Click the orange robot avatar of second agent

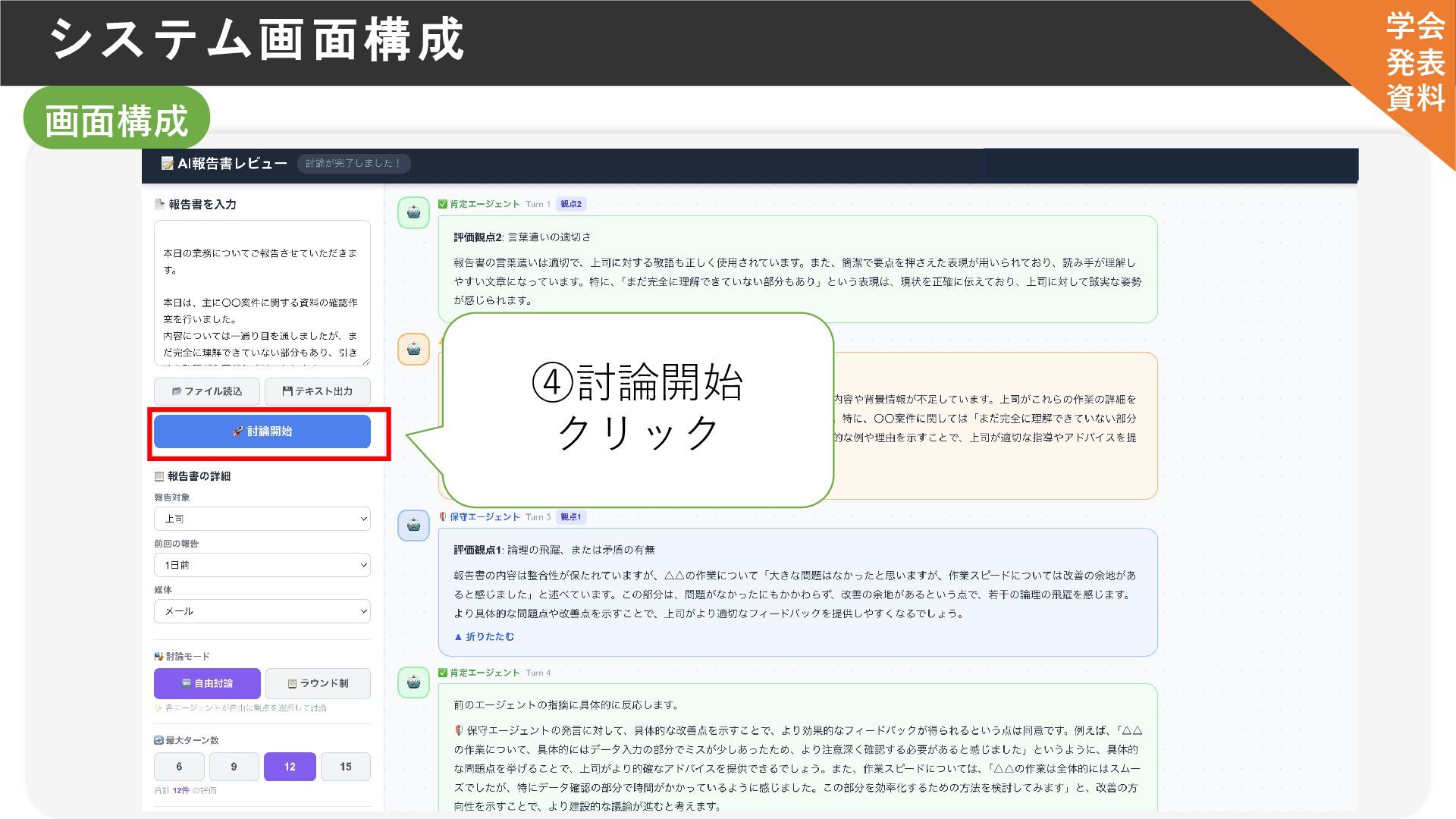pyautogui.click(x=413, y=350)
